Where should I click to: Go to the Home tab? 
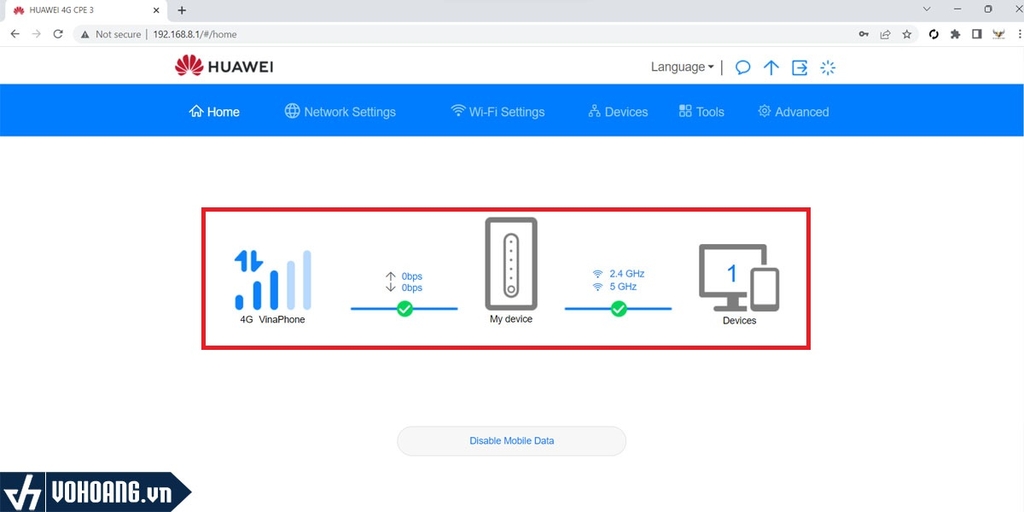214,112
